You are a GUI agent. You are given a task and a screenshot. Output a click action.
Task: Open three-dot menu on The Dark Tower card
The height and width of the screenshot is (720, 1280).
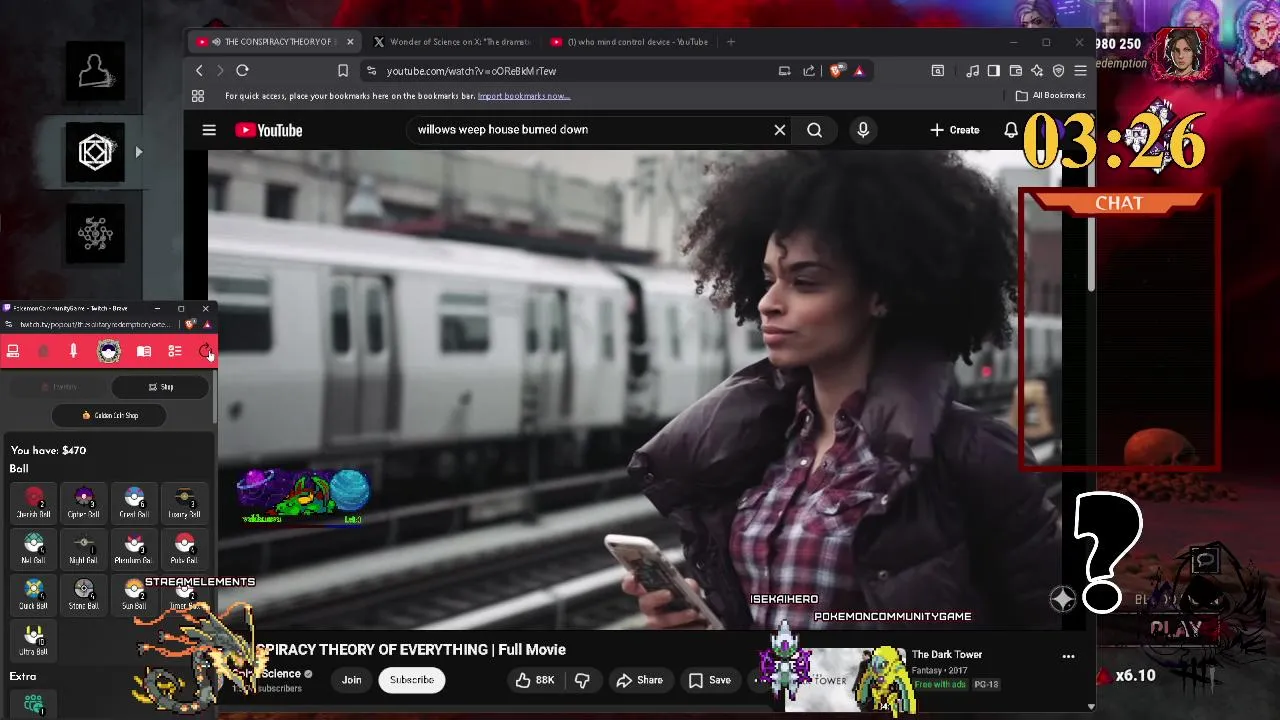tap(1068, 656)
